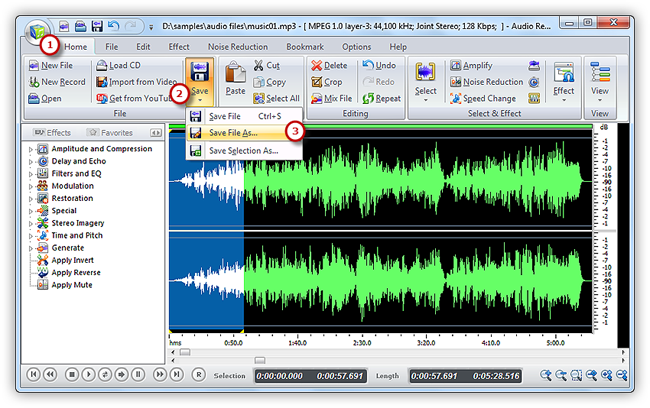Open the Options ribbon tab
650x408 pixels.
357,47
